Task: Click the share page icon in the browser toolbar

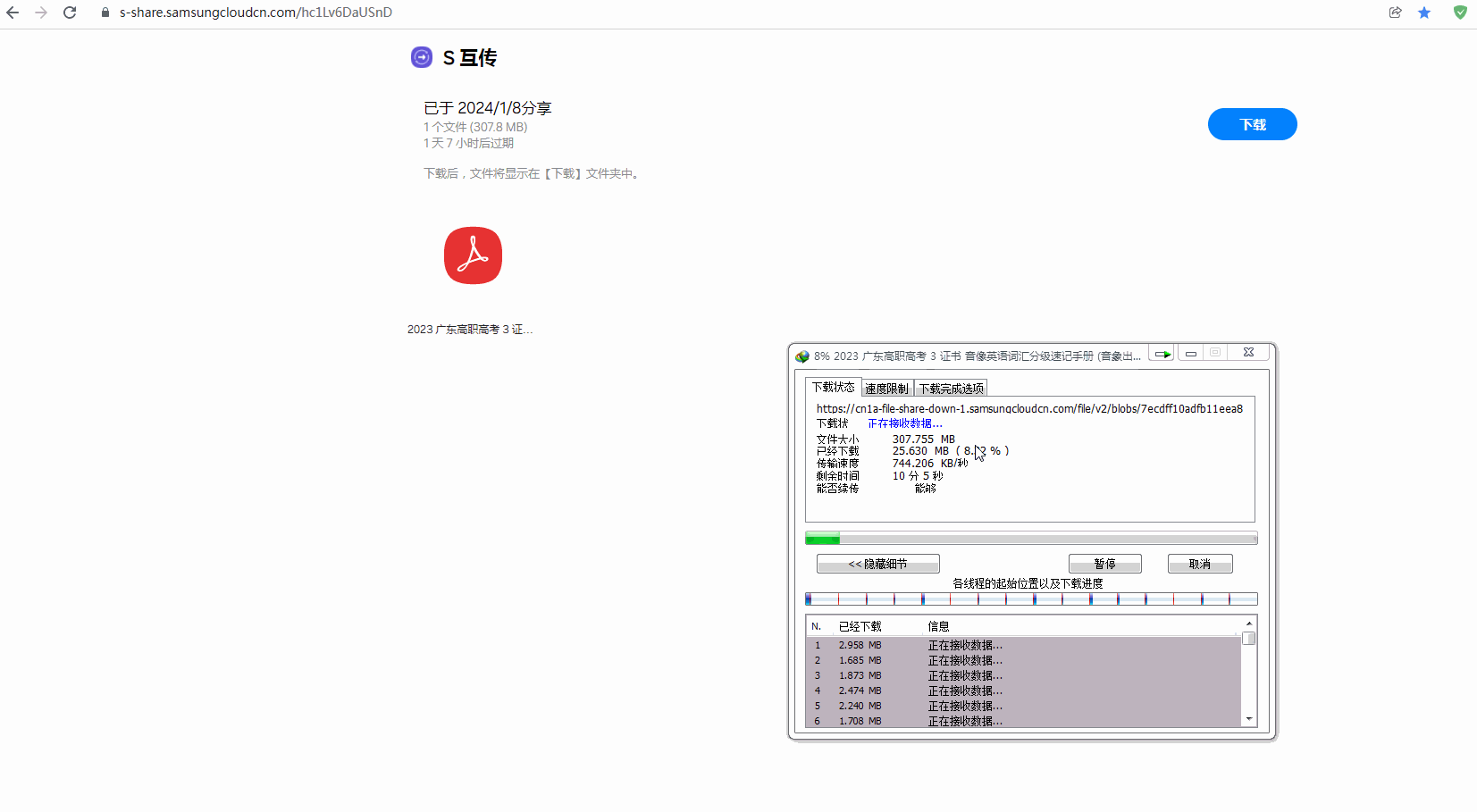Action: click(1396, 13)
